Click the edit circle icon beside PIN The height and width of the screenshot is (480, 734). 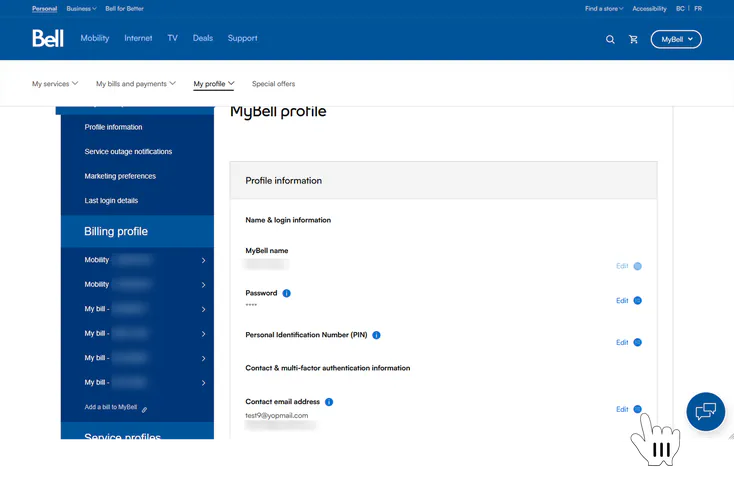click(x=638, y=342)
